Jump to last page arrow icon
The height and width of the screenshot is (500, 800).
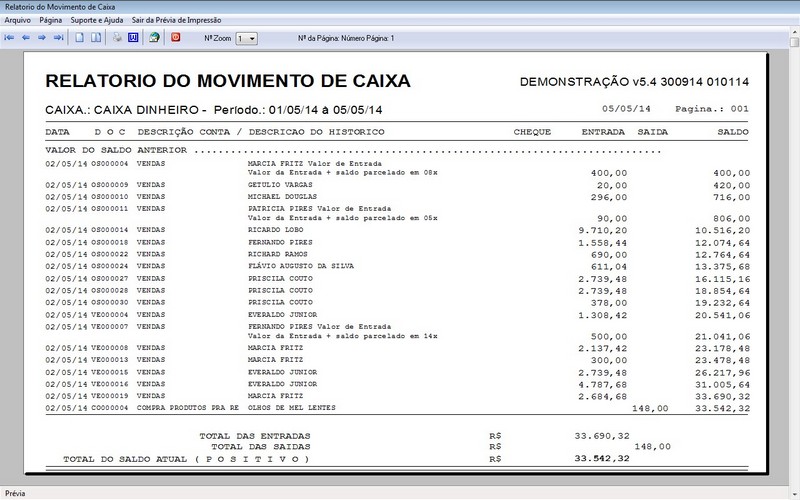click(x=59, y=38)
